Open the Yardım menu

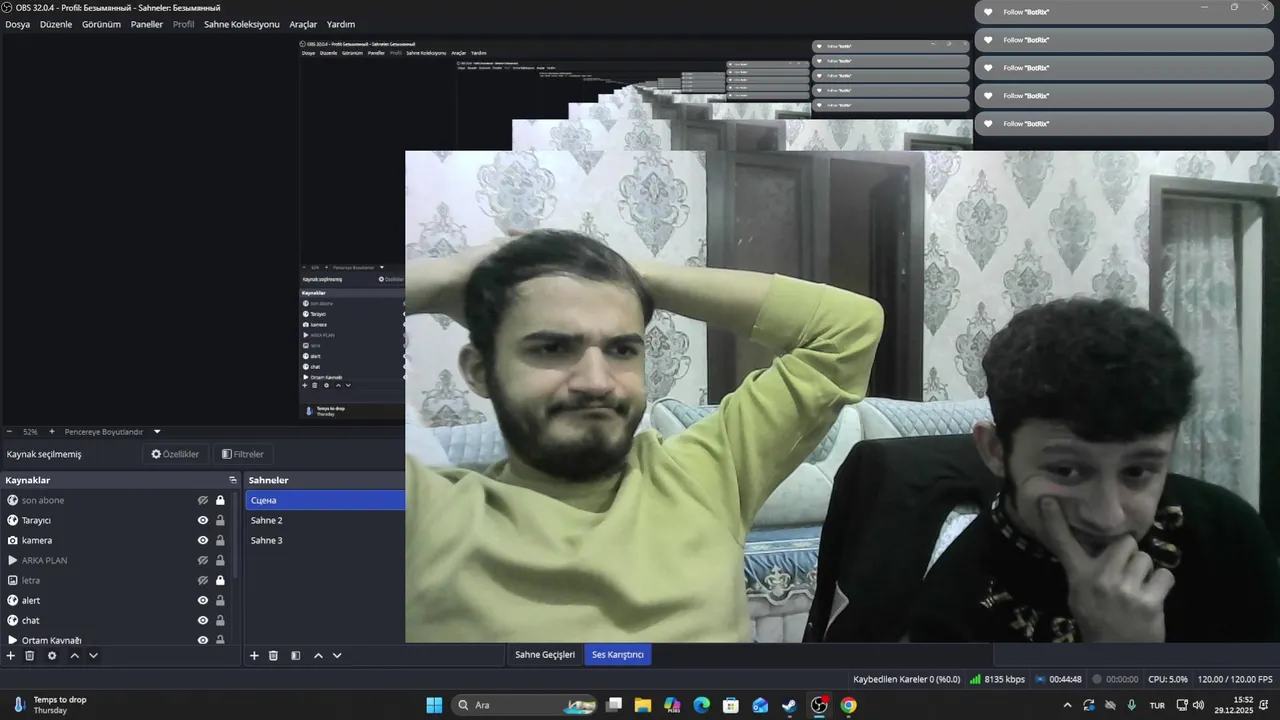coord(341,24)
